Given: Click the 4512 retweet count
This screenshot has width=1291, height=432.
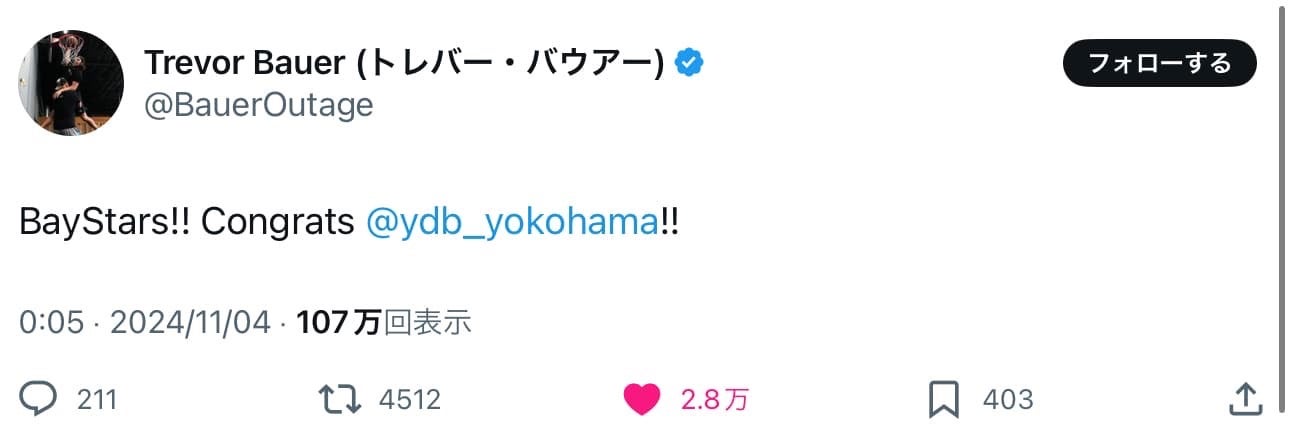Looking at the screenshot, I should (x=409, y=400).
